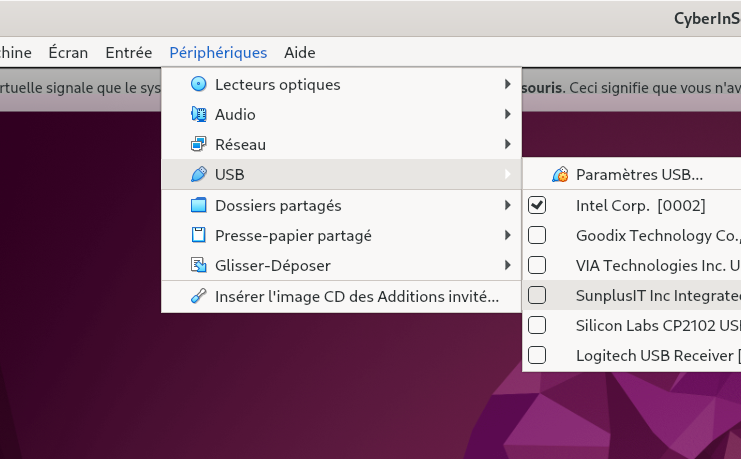Click the Audio speaker icon

(x=198, y=115)
